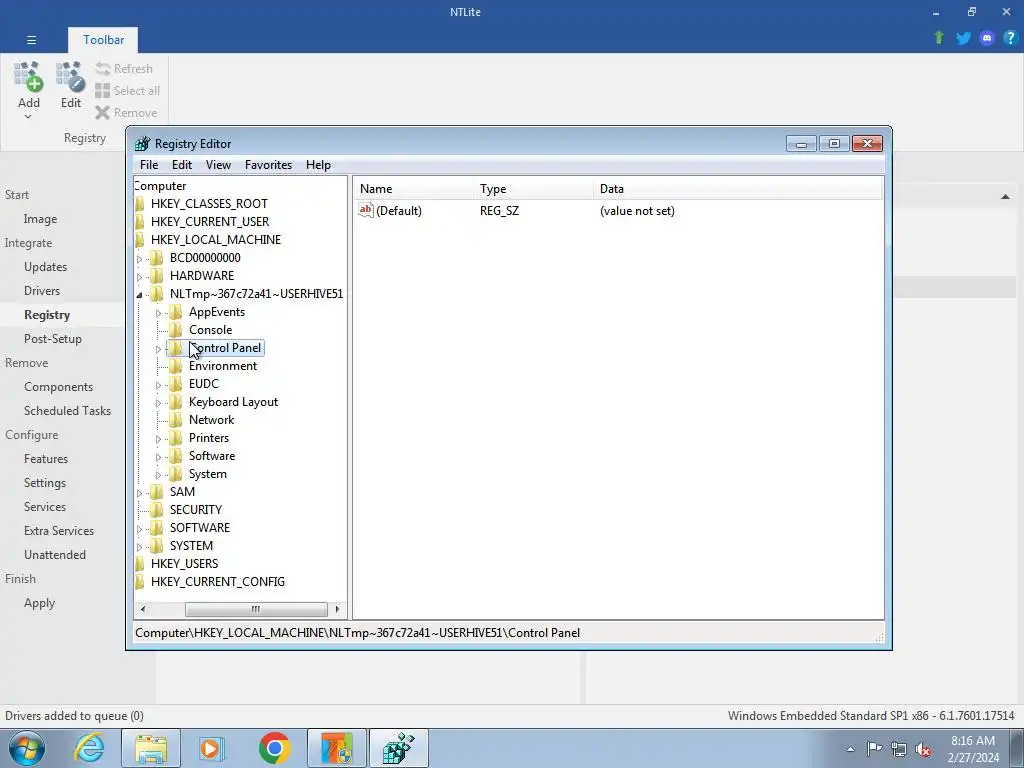1024x768 pixels.
Task: Switch to Registry Editor taskbar icon
Action: coord(399,748)
